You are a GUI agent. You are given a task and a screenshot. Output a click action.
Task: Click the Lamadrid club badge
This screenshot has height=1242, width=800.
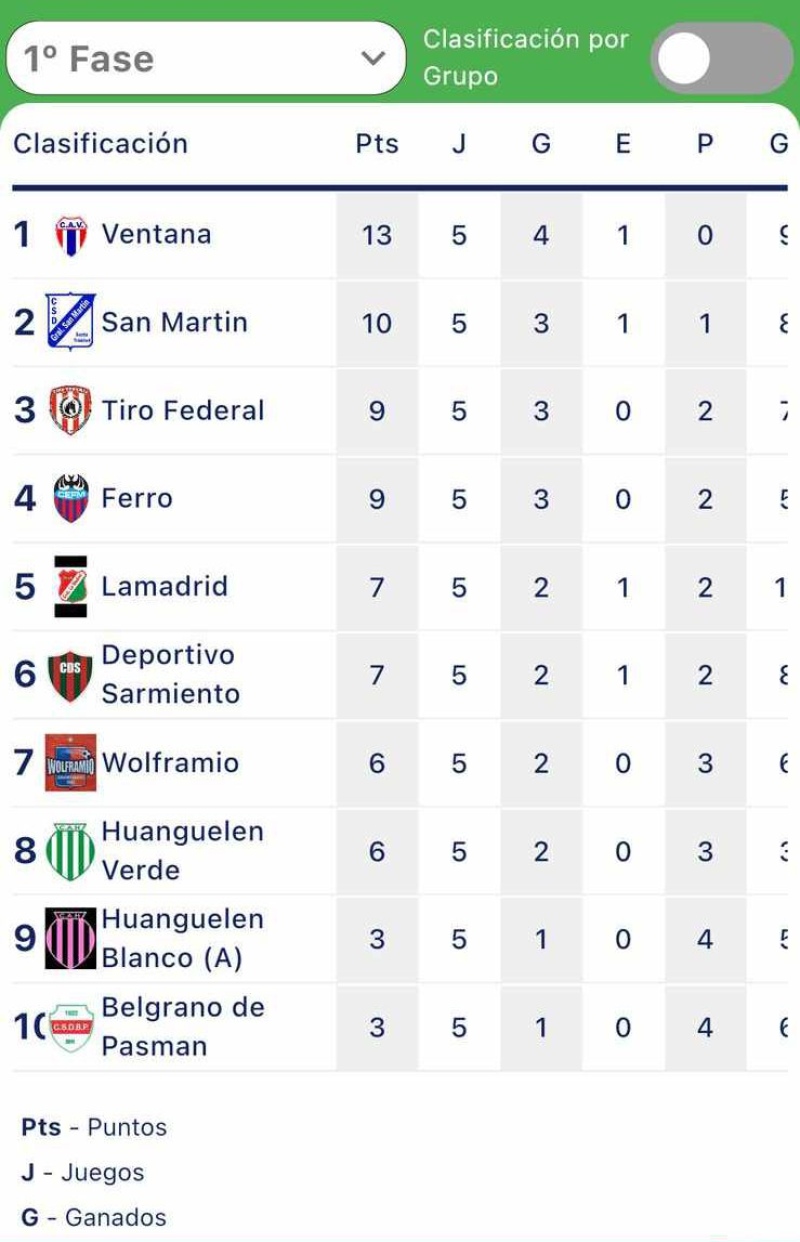71,586
